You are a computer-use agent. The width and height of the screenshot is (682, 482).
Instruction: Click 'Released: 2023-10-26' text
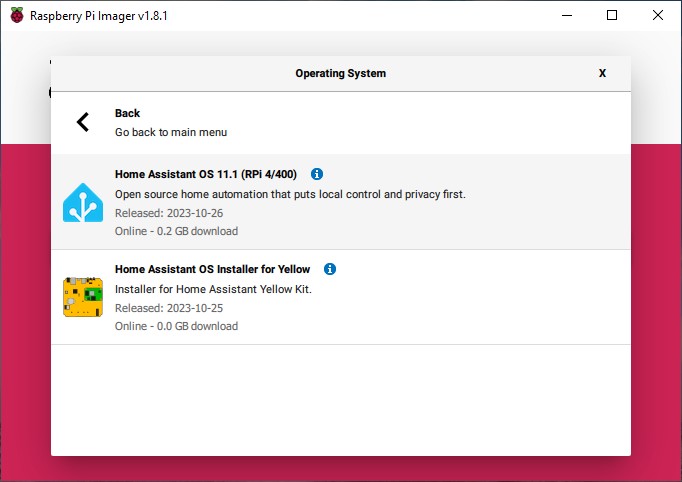click(169, 213)
